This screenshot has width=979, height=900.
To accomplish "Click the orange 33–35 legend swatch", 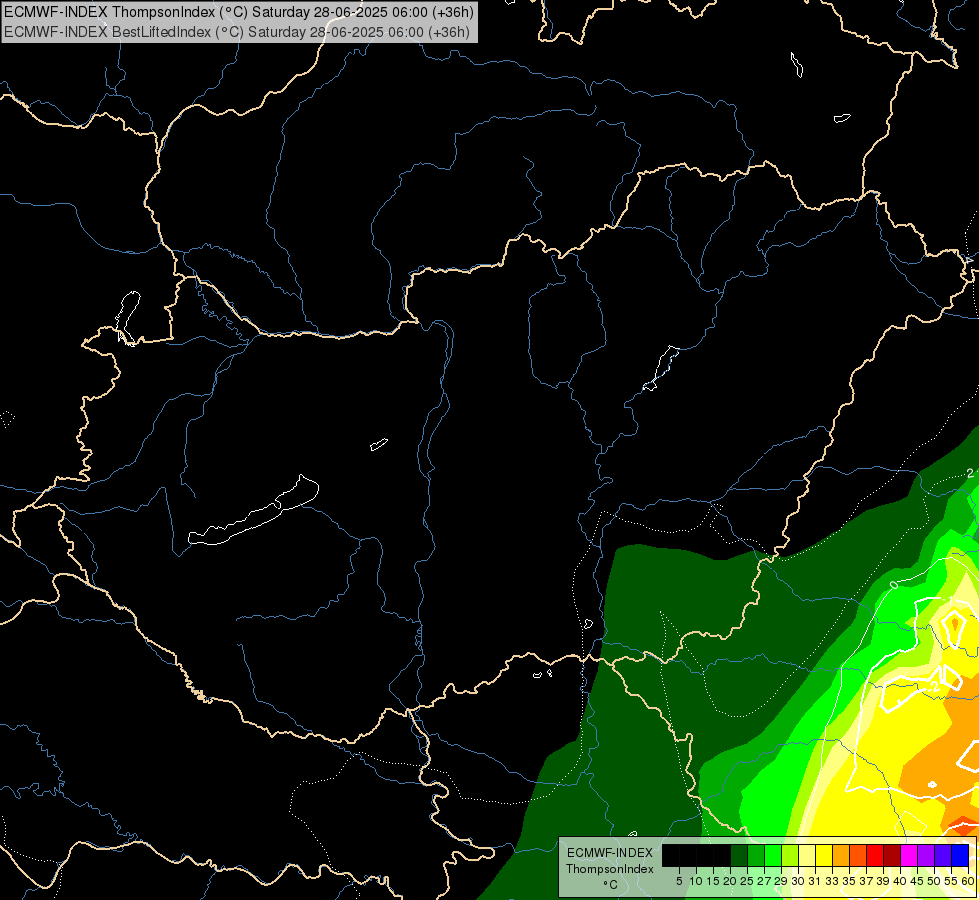I will pyautogui.click(x=841, y=855).
